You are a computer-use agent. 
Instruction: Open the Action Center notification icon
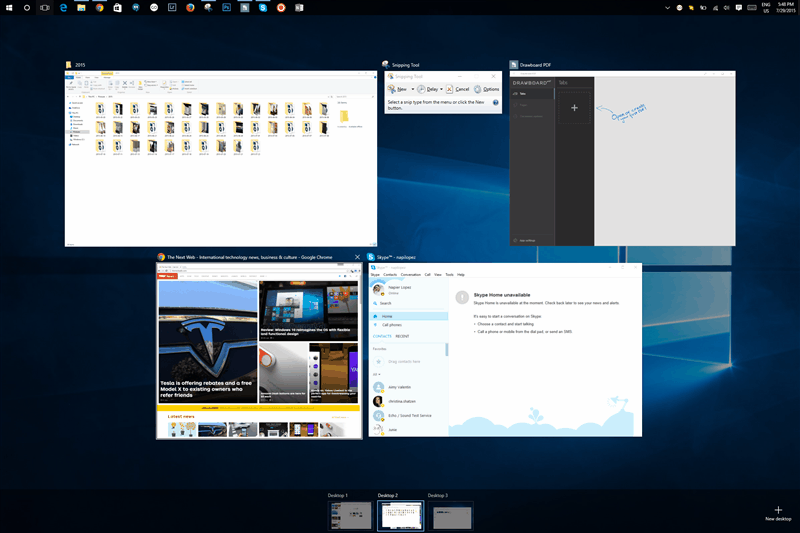coord(738,8)
